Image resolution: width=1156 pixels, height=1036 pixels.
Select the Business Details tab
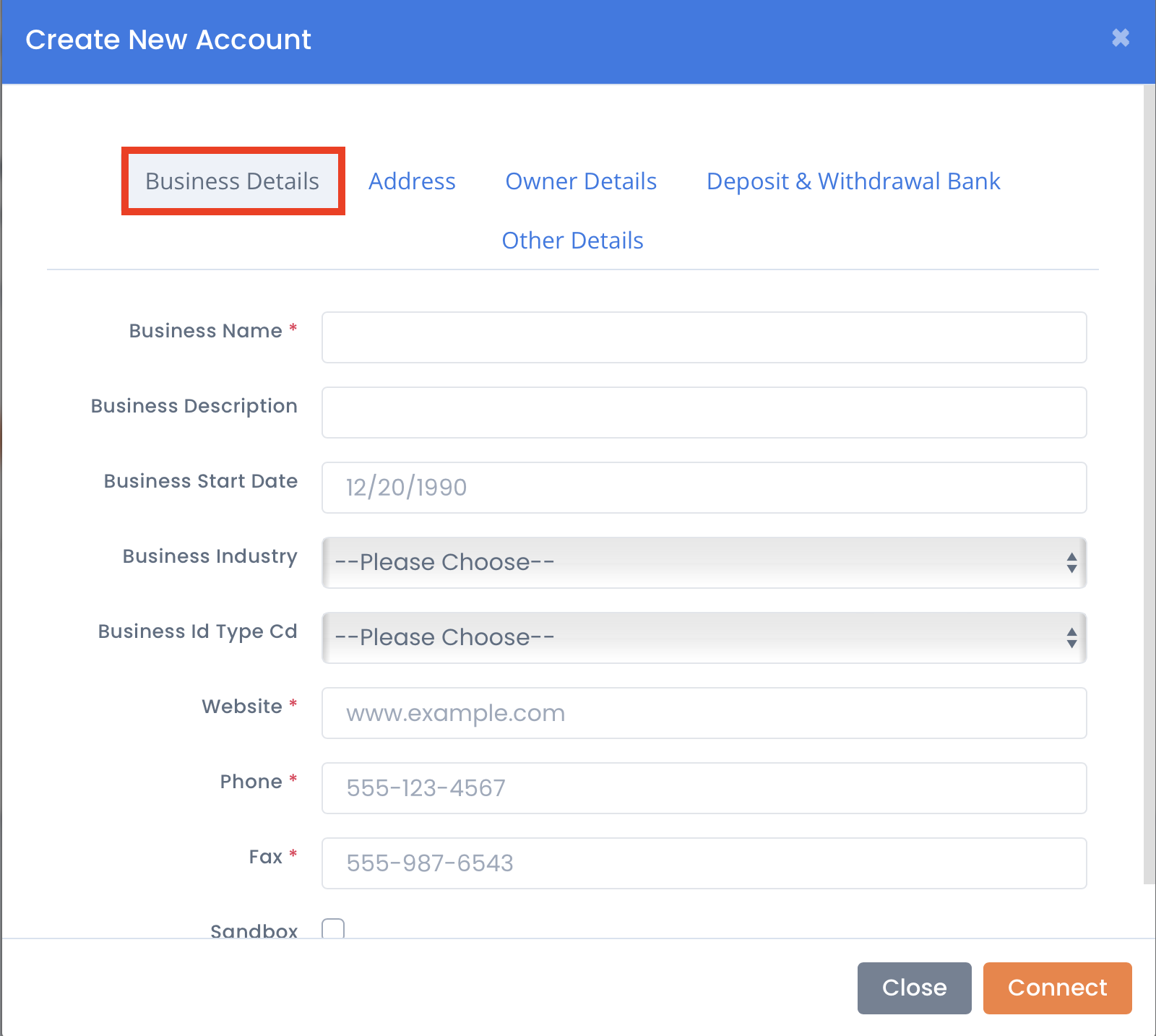coord(233,181)
